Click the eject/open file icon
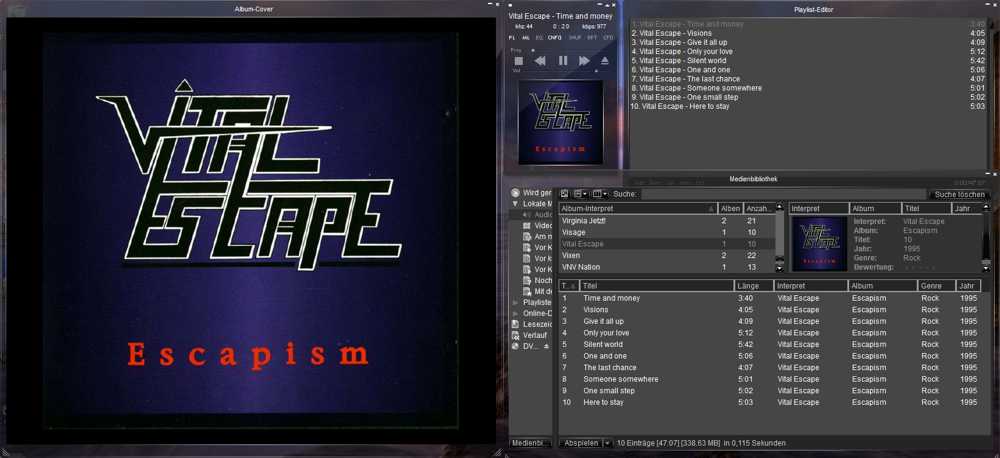 tap(604, 61)
